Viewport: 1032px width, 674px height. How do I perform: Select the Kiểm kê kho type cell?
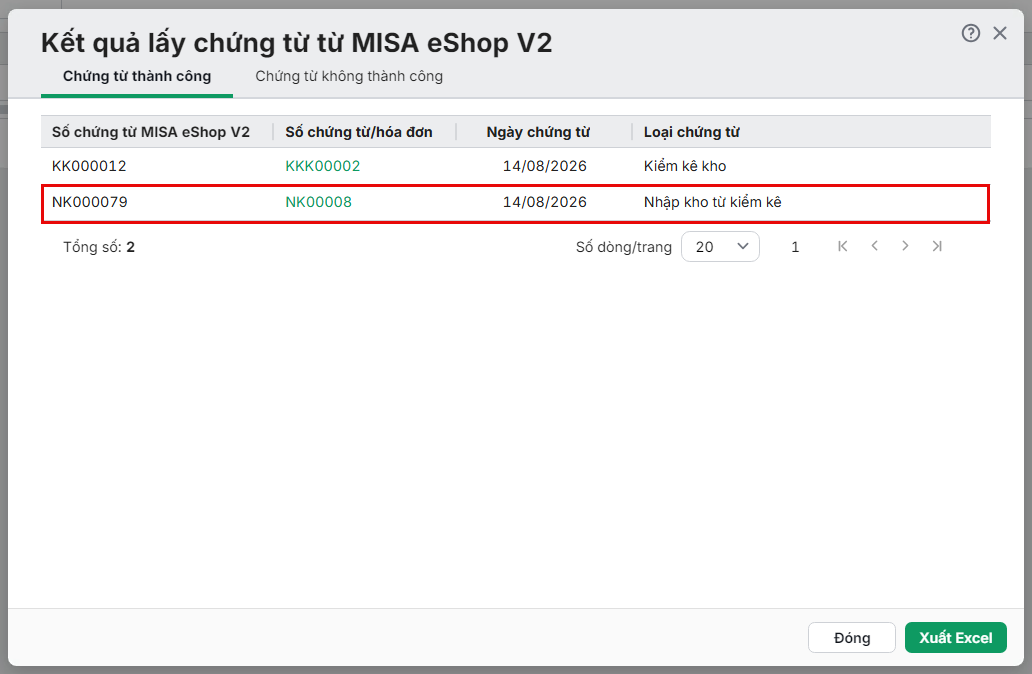coord(684,166)
